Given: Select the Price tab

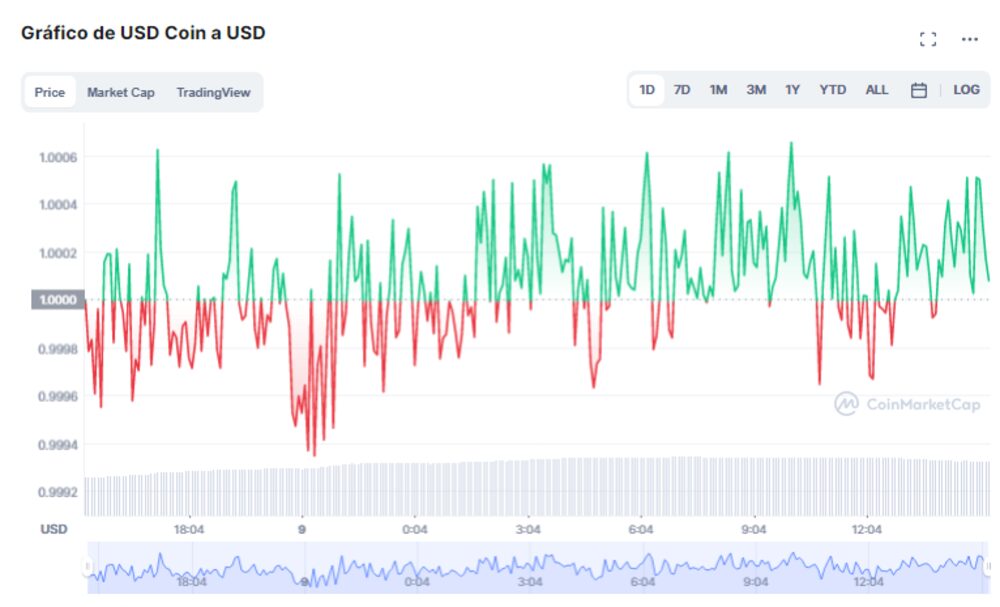Looking at the screenshot, I should click(x=49, y=92).
